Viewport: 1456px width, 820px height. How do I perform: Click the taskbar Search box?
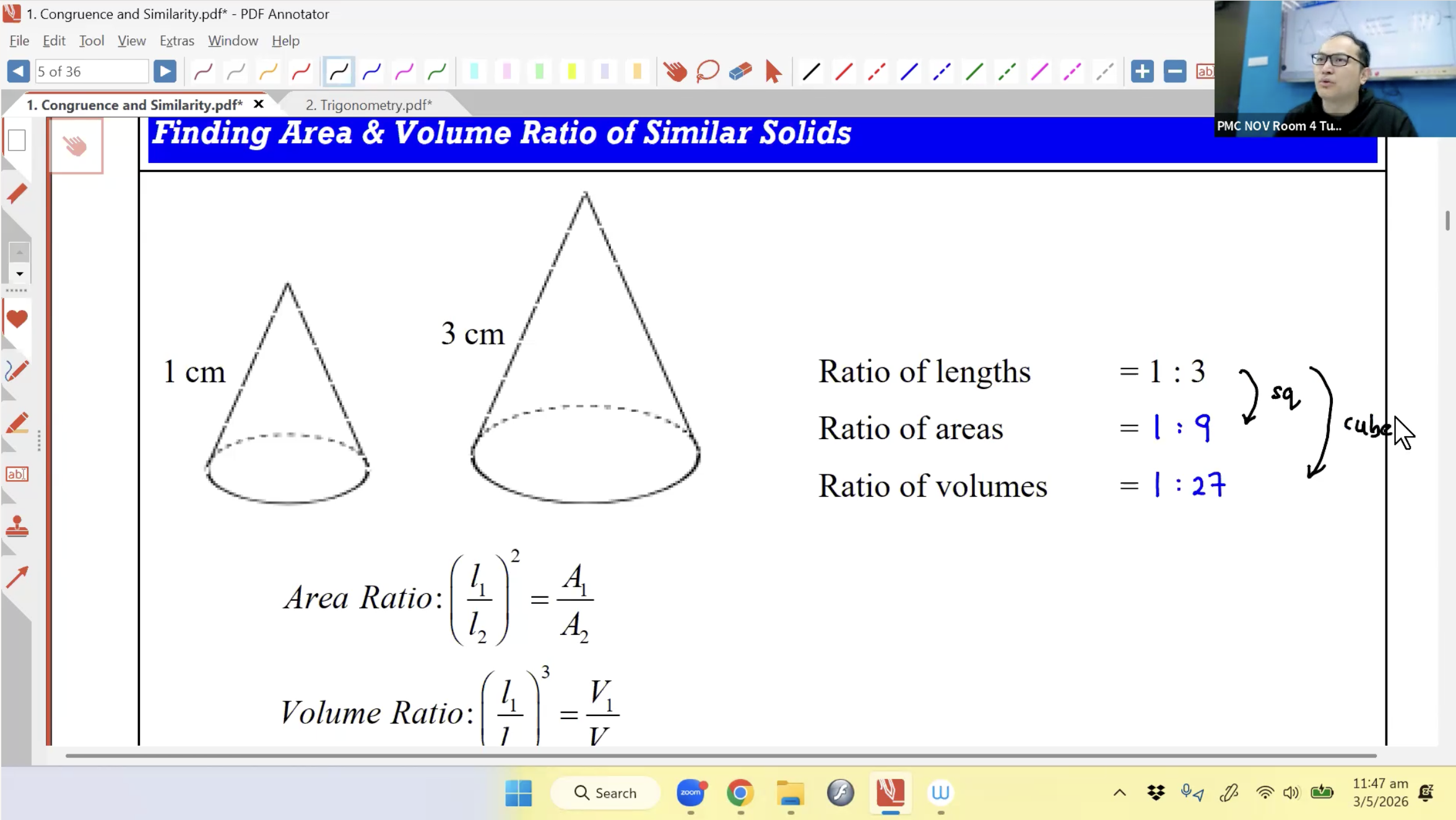click(x=605, y=793)
